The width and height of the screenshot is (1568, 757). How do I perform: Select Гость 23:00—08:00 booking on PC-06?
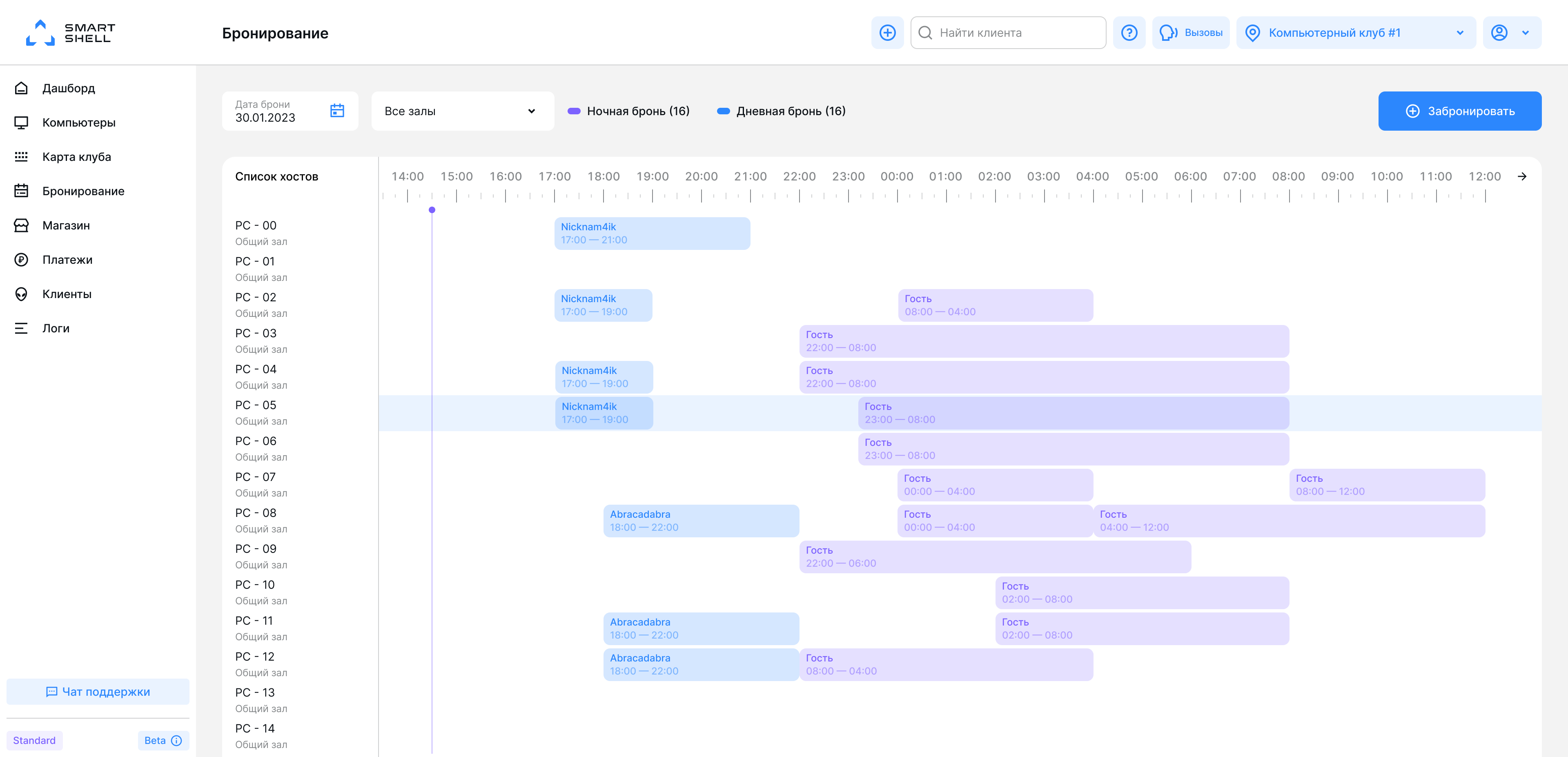pos(1074,448)
